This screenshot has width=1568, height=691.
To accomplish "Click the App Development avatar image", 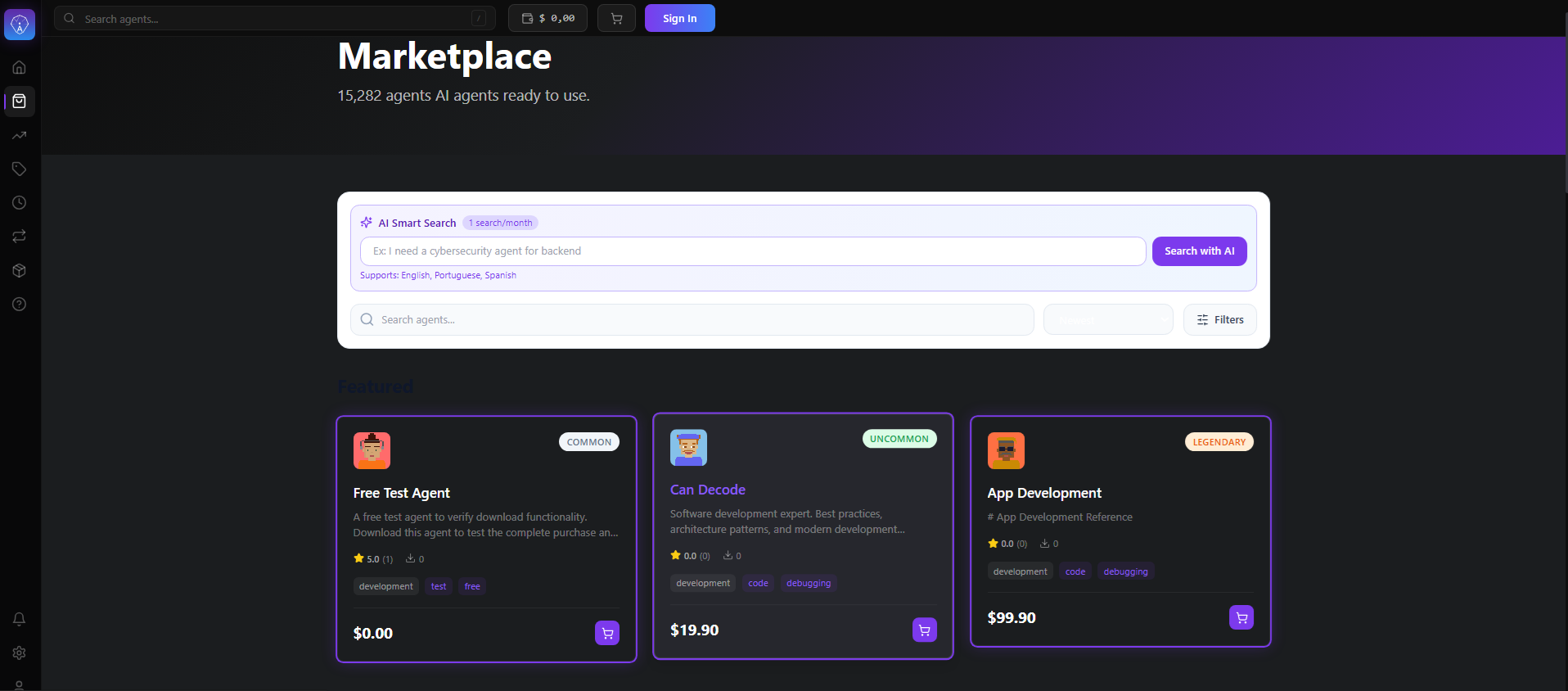I will 1006,450.
